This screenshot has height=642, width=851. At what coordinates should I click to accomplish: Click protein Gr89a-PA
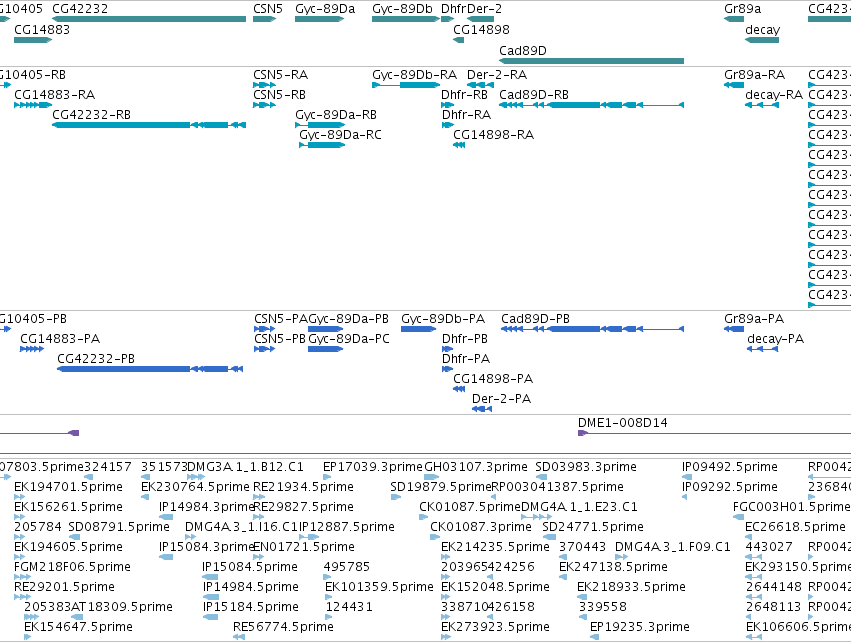click(734, 329)
